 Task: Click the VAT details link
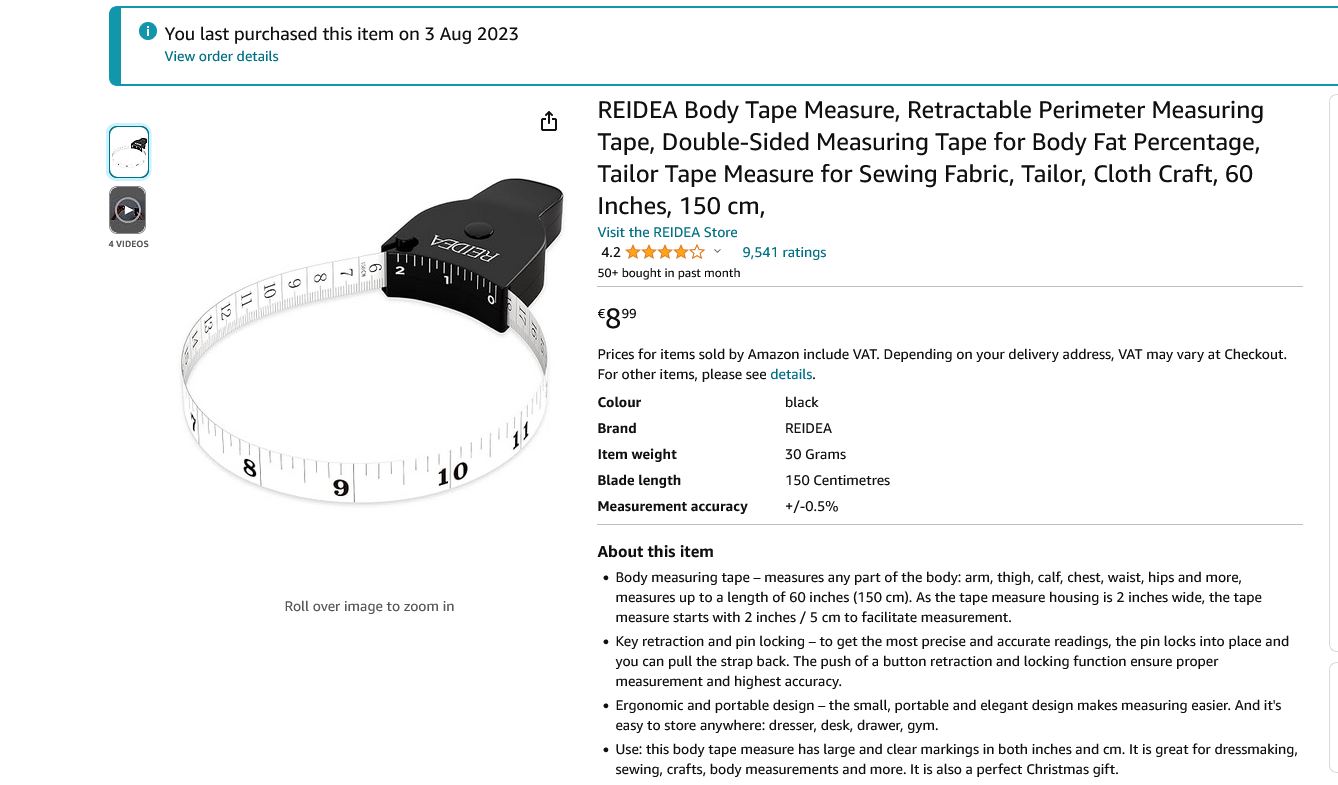click(x=791, y=374)
